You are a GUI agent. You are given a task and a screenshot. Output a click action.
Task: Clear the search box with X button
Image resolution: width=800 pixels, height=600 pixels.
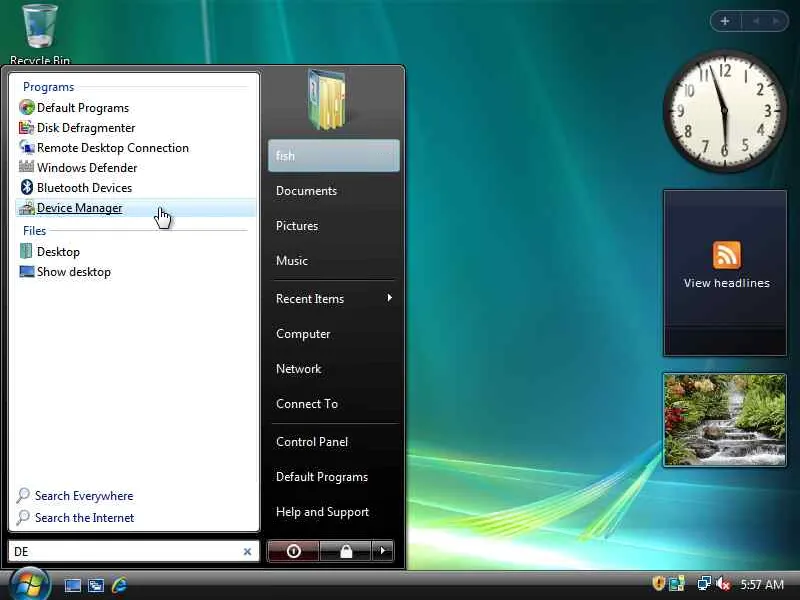[x=247, y=552]
